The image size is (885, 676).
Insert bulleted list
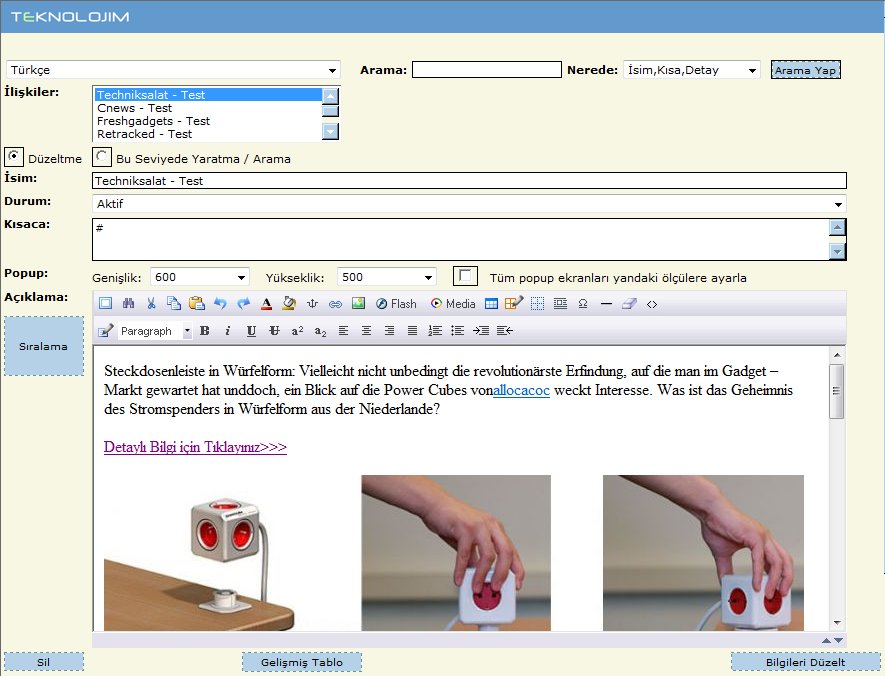pos(458,331)
